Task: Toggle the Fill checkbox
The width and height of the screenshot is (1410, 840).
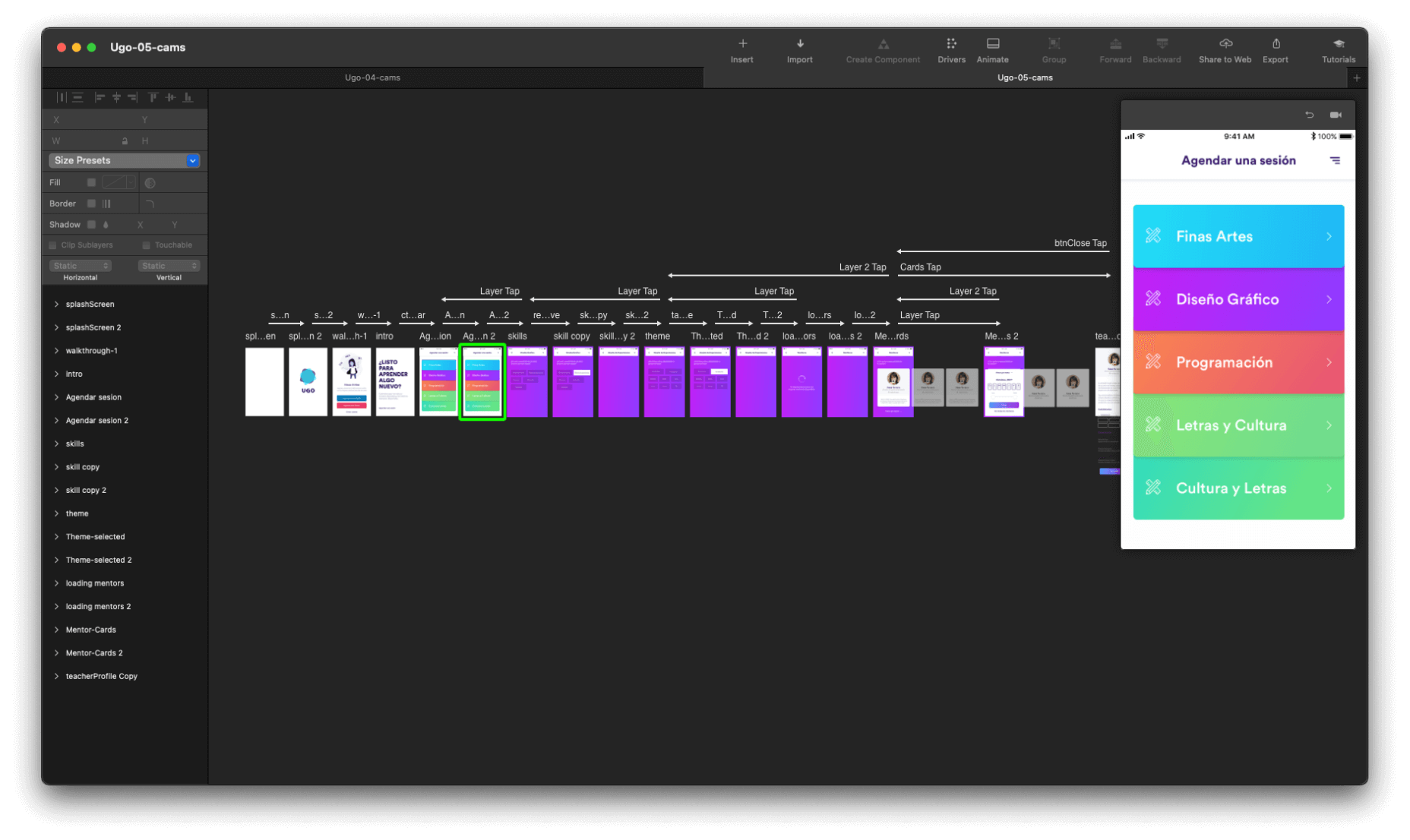Action: pos(91,182)
